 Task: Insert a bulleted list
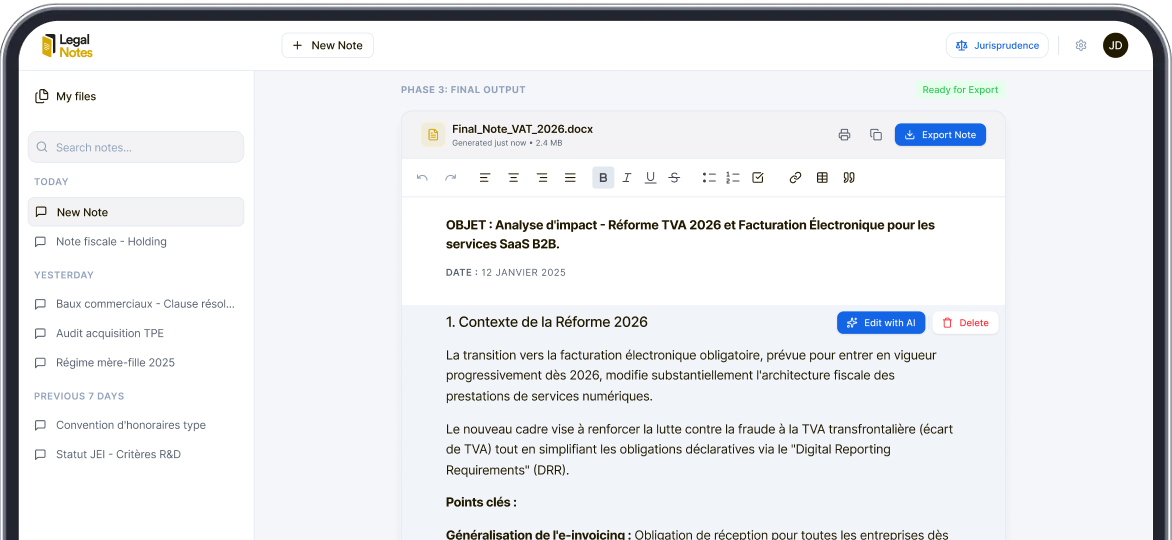[709, 178]
